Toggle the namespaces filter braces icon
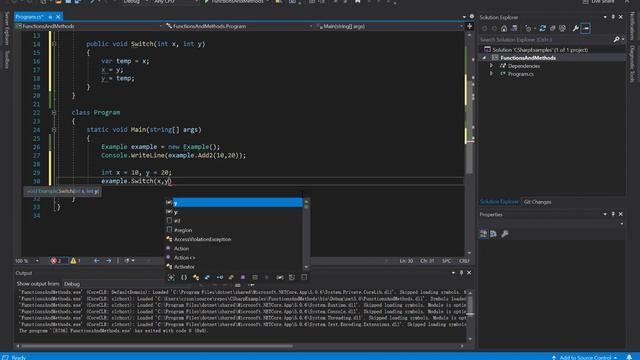 point(184,278)
